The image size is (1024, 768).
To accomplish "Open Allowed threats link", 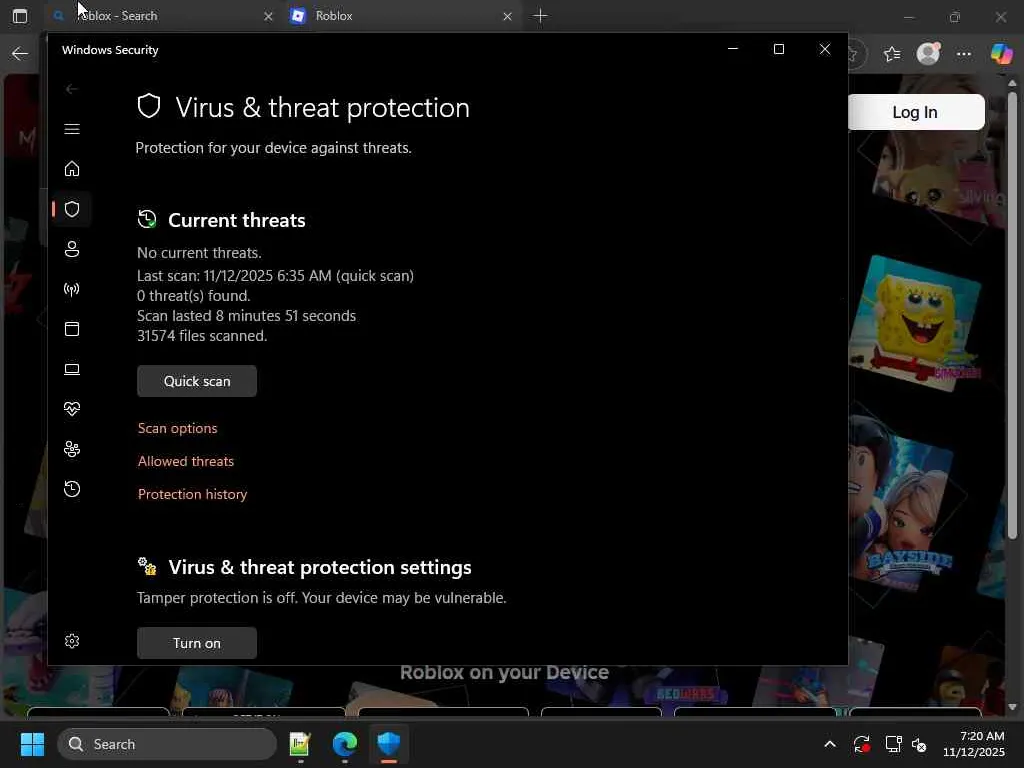I will coord(185,461).
